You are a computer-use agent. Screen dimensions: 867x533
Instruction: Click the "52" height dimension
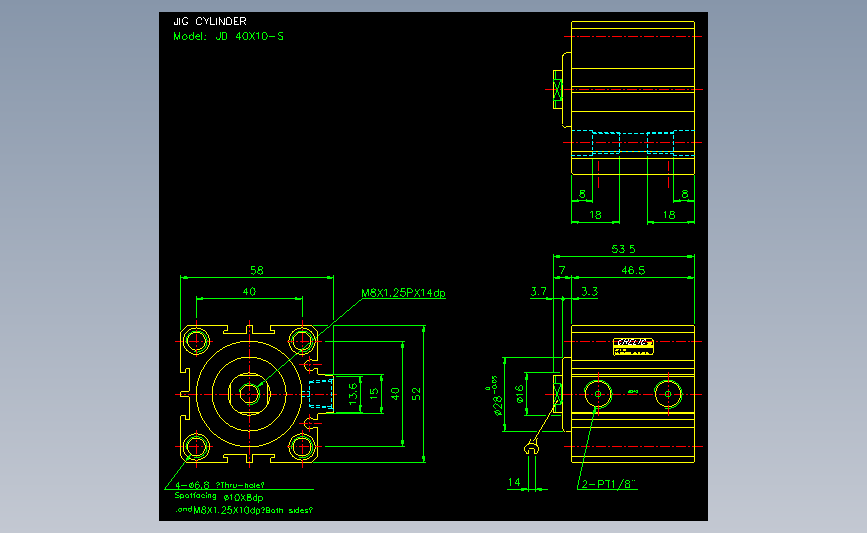pyautogui.click(x=416, y=394)
